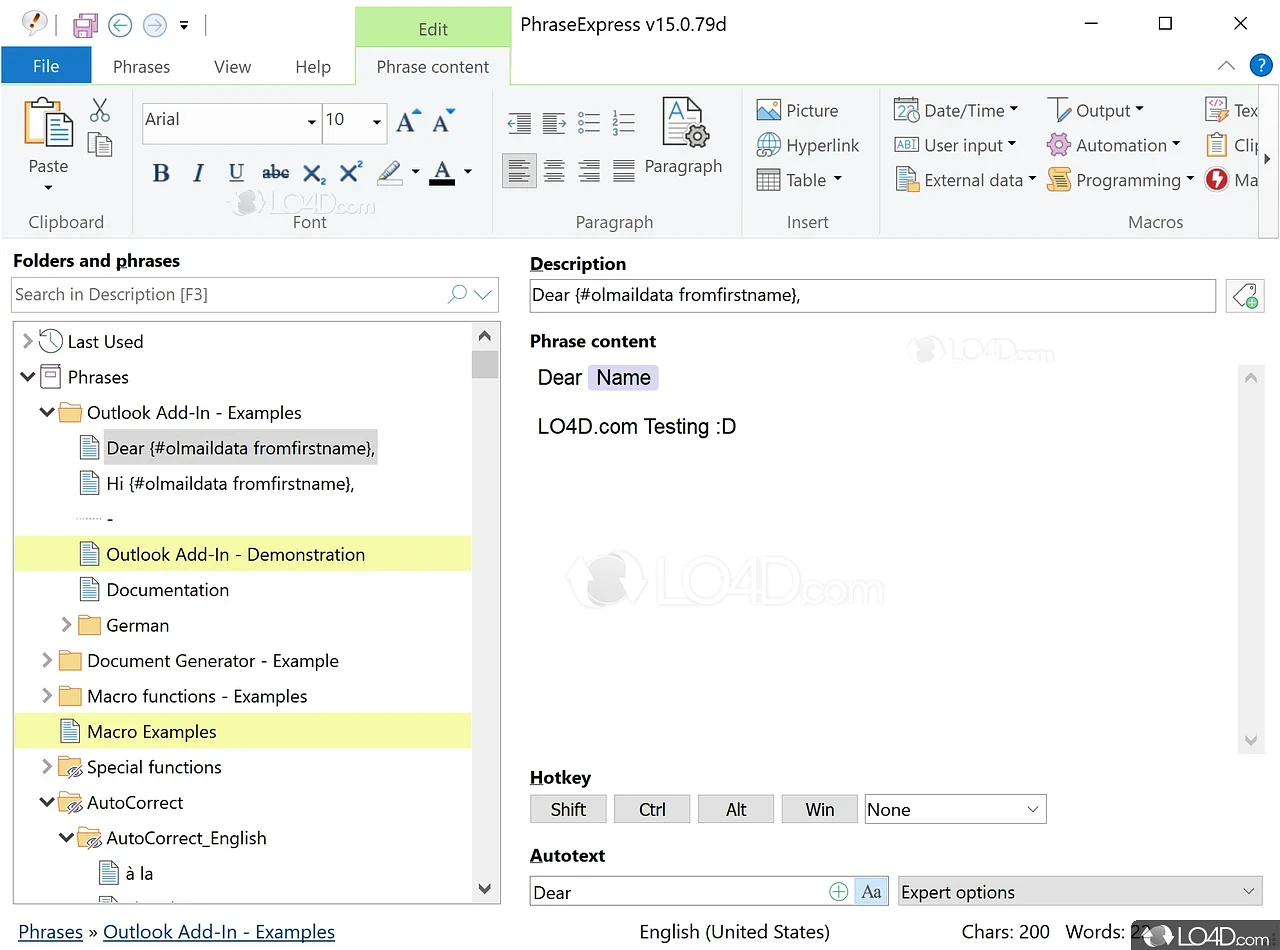Open the Date/Time macro menu
The height and width of the screenshot is (950, 1280).
(956, 110)
